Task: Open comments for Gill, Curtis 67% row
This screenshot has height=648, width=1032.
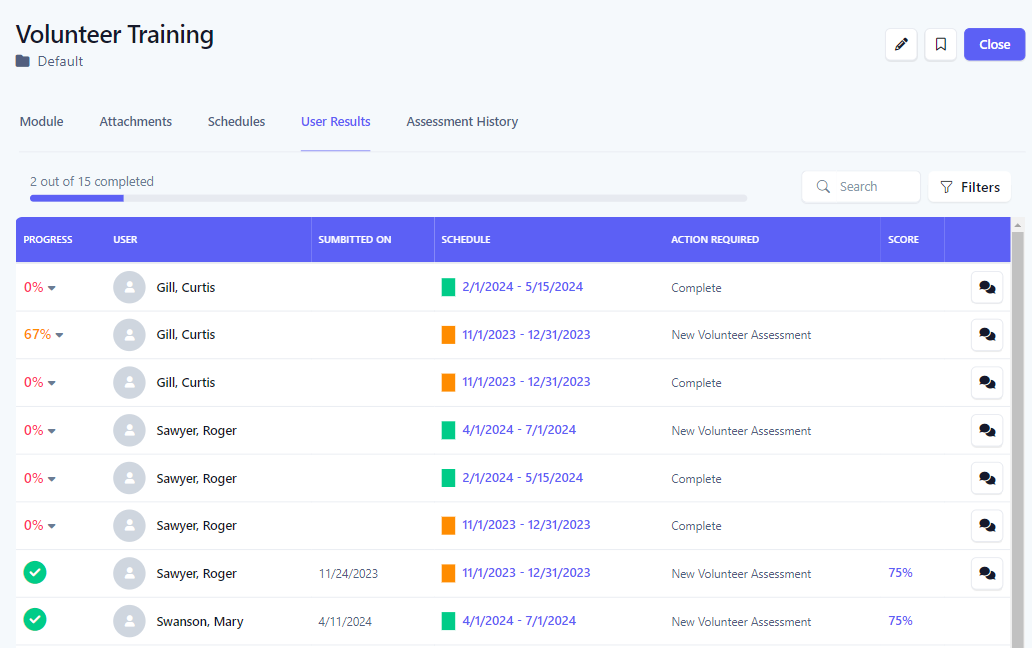Action: (987, 335)
